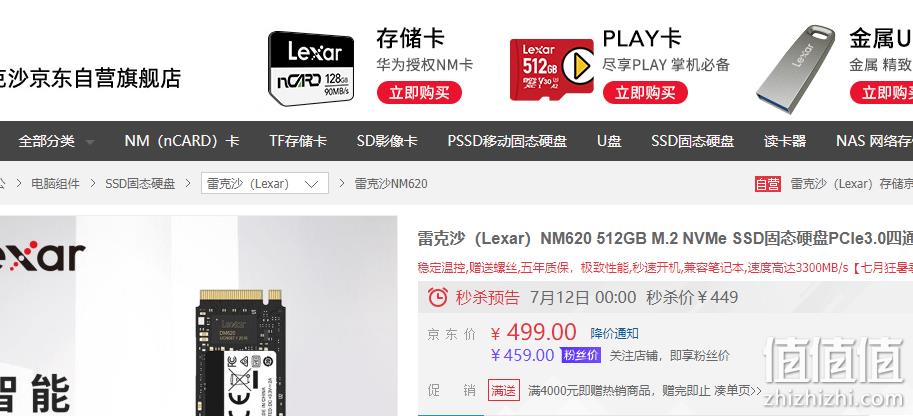Open the NM（nCARD）卡 menu item
Viewport: 913px width, 416px height.
182,141
